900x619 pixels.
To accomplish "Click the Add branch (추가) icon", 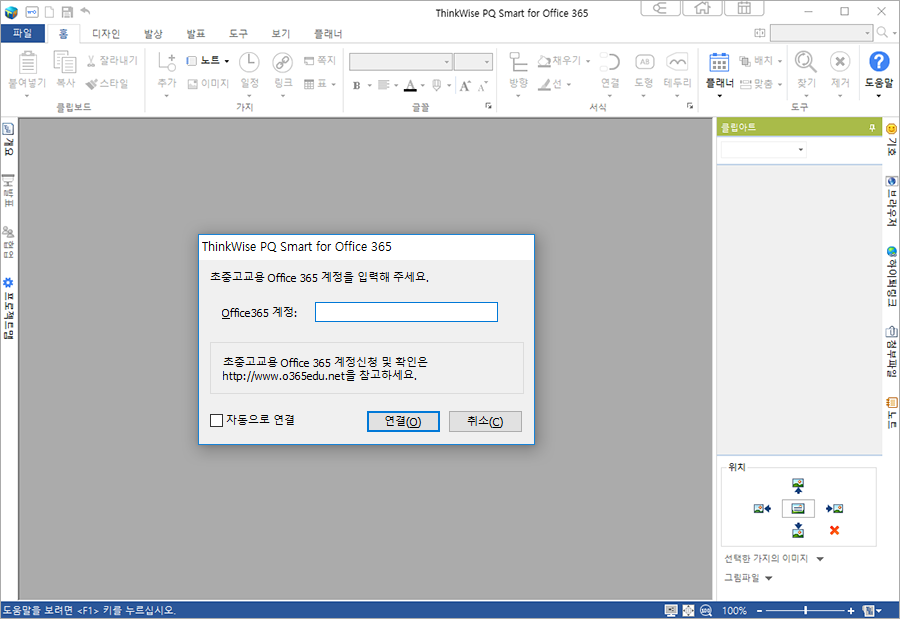I will pos(167,61).
